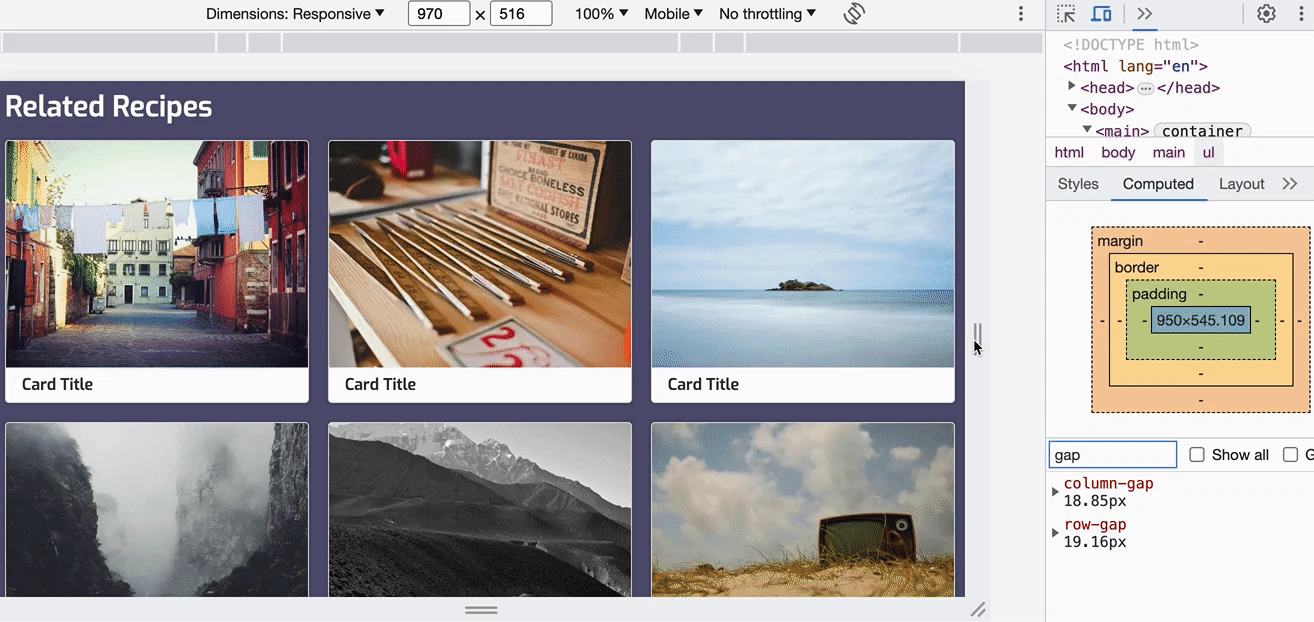Click the border label in box model

pyautogui.click(x=1137, y=267)
